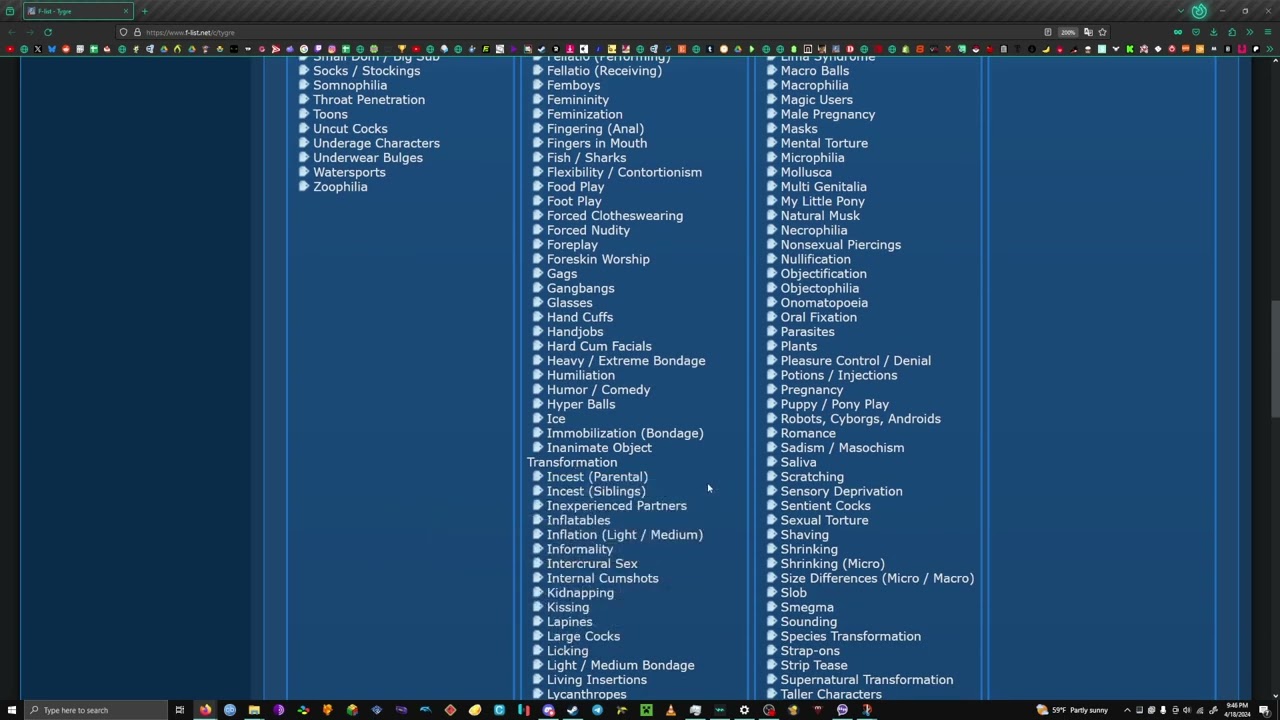
Task: Open the weather widget showing 59°F
Action: coord(1073,710)
